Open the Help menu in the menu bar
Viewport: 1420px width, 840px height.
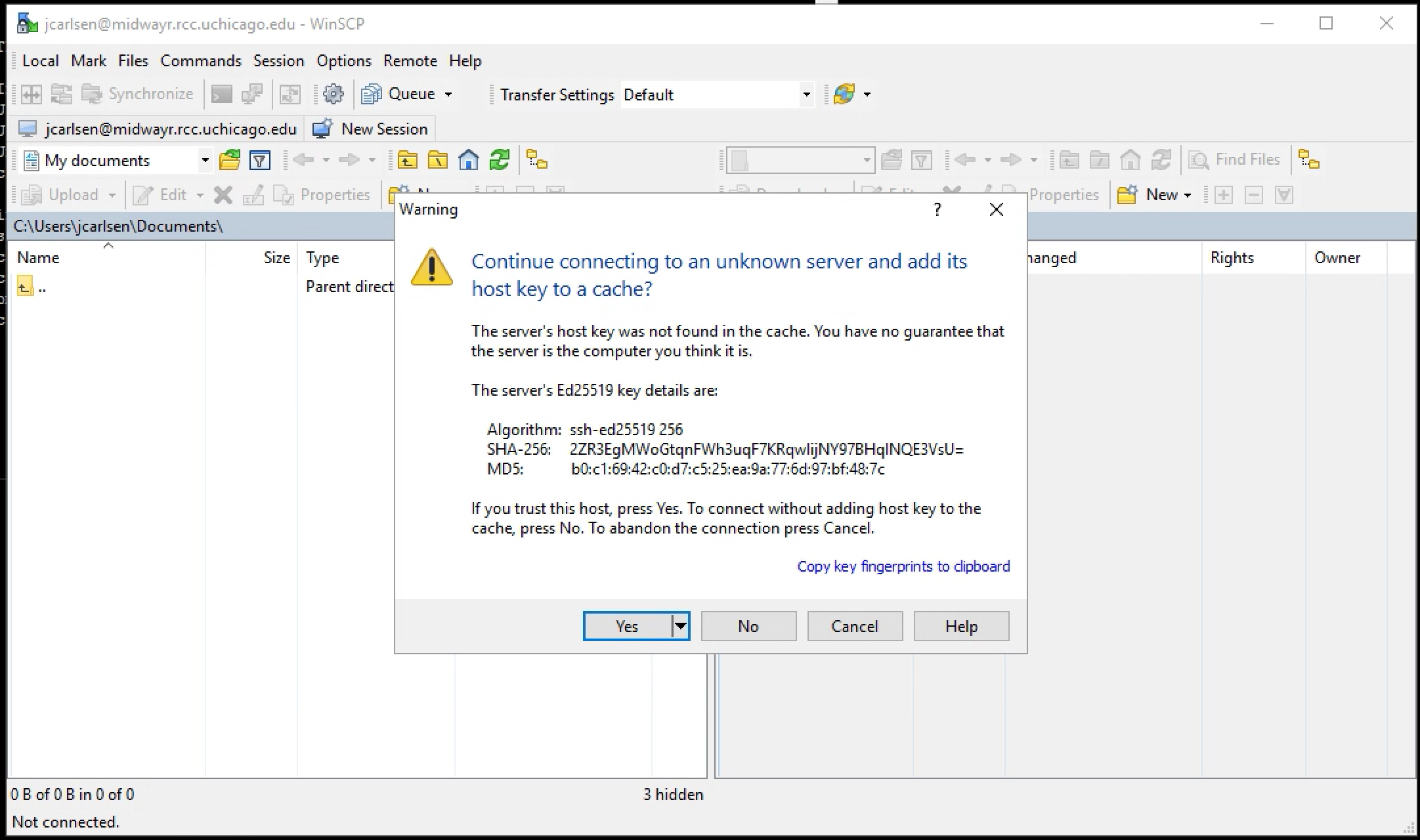coord(465,61)
